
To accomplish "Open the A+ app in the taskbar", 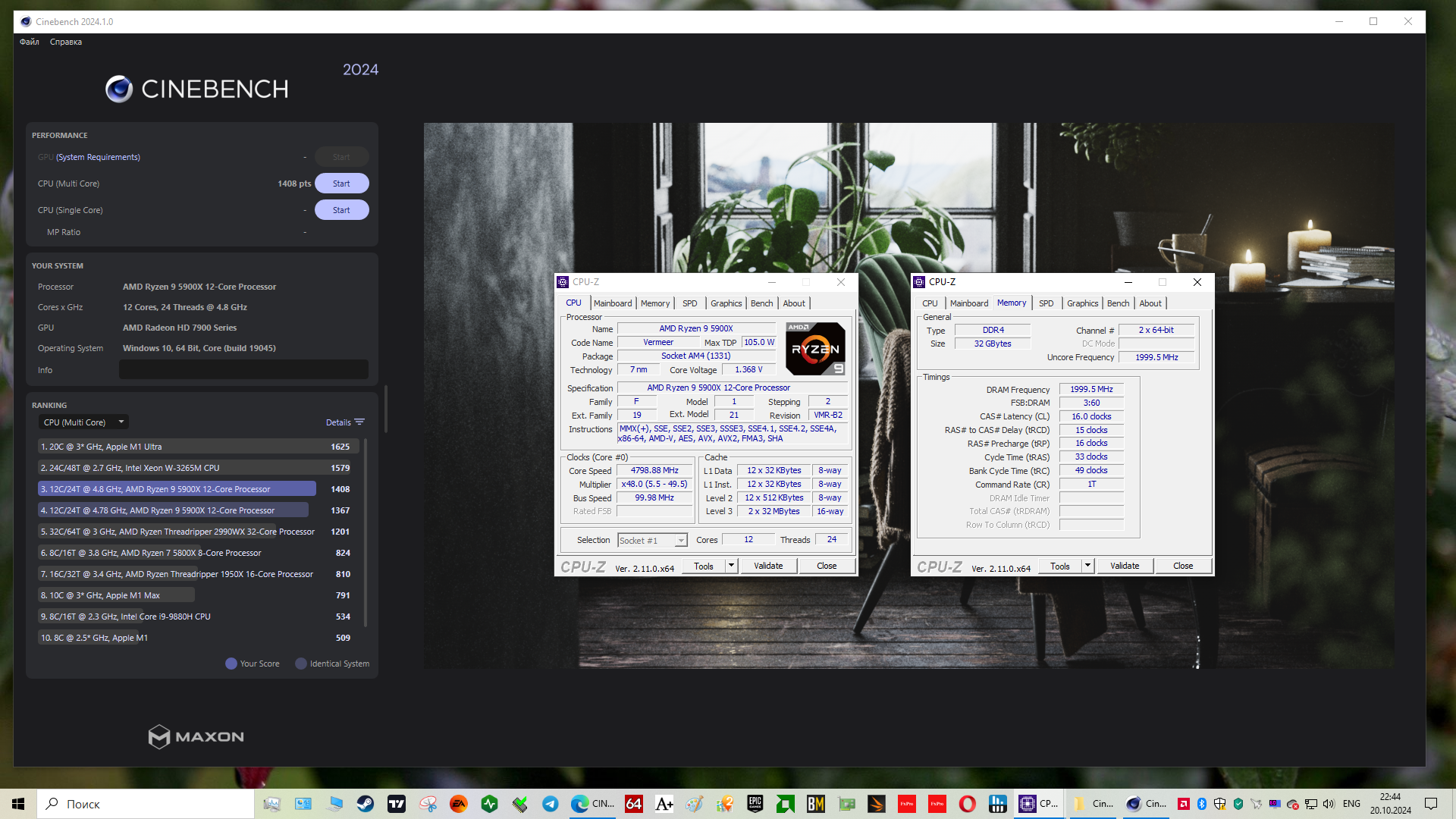I will click(x=664, y=804).
